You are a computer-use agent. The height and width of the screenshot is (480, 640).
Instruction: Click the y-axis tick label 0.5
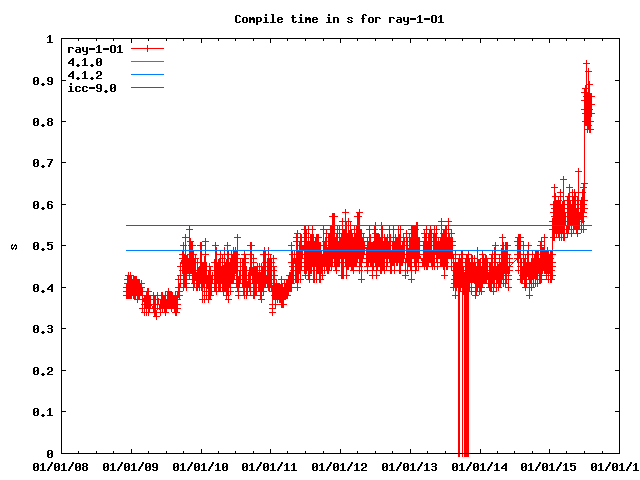point(45,246)
